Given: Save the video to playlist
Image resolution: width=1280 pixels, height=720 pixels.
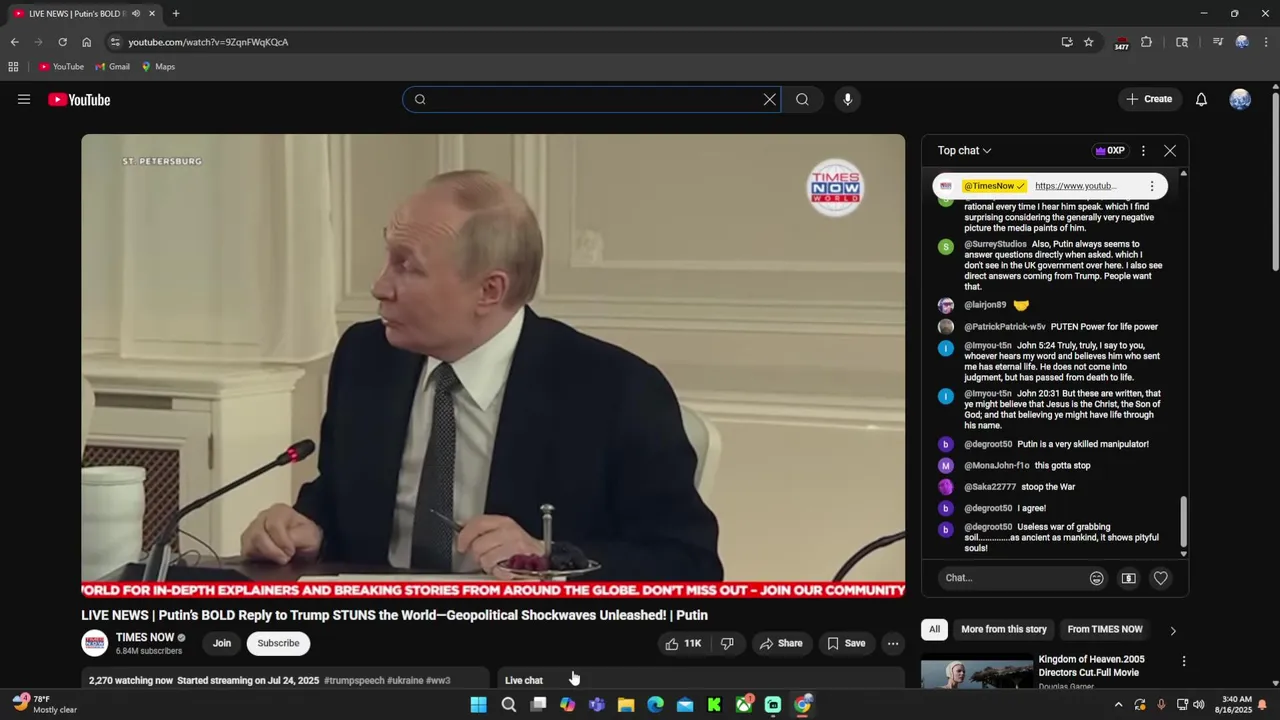Looking at the screenshot, I should (x=846, y=643).
